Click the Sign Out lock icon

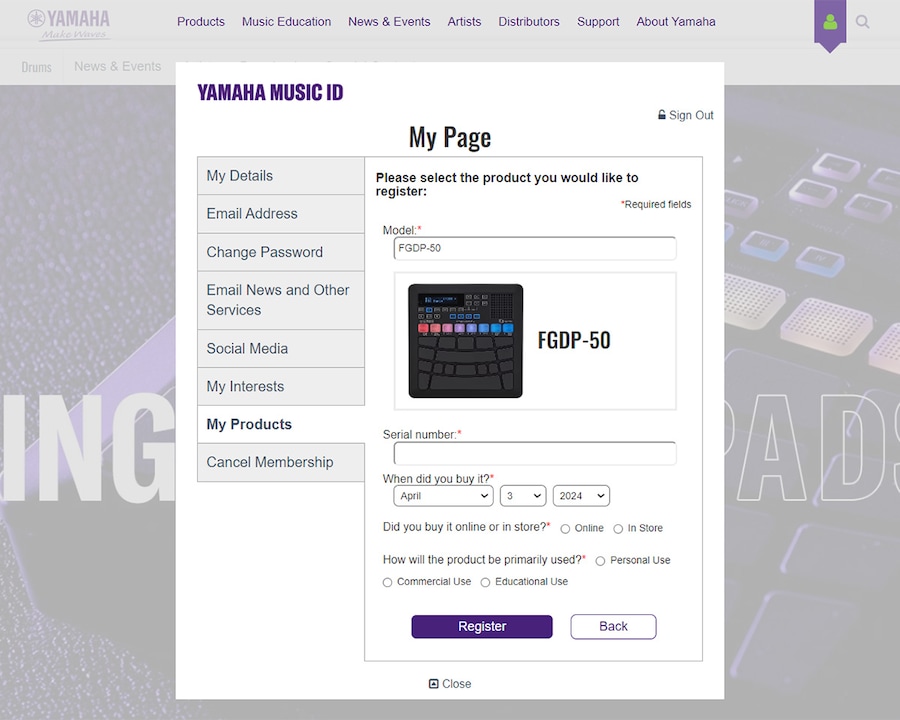click(662, 115)
